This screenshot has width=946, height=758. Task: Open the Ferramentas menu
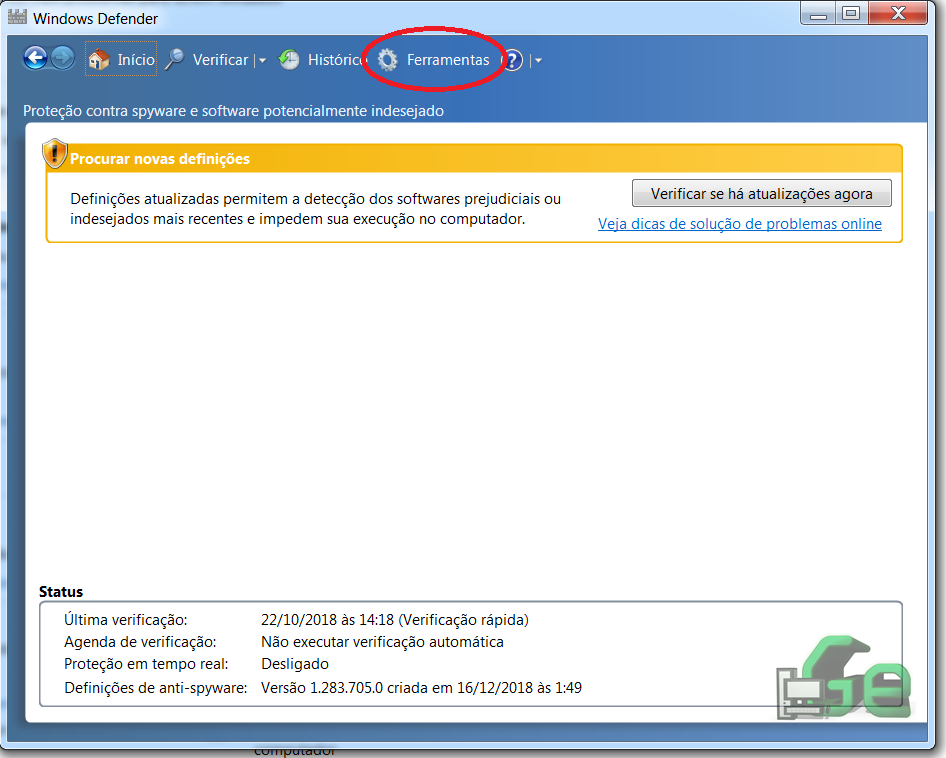point(448,60)
